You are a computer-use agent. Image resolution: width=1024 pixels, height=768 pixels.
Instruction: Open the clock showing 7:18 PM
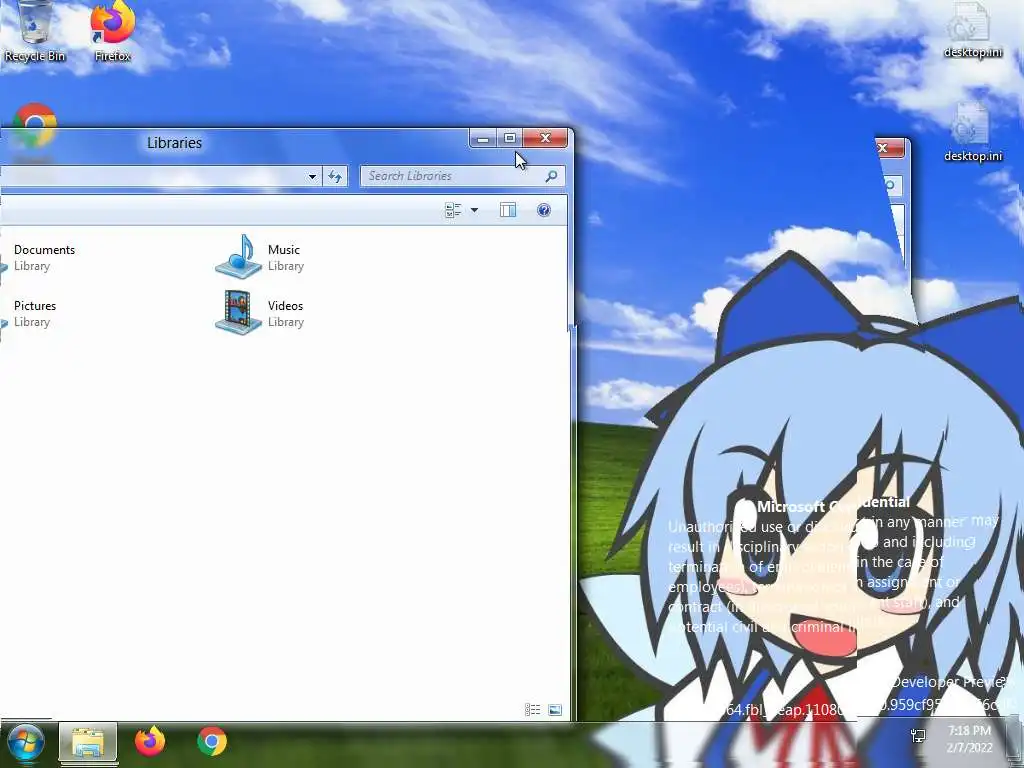[x=969, y=739]
